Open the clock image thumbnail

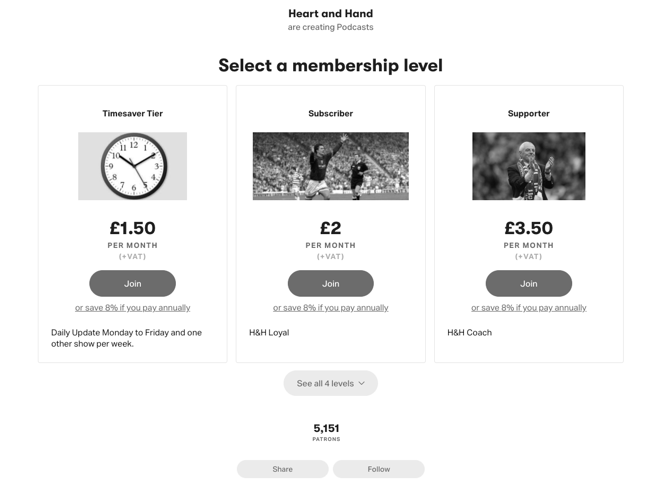pos(132,166)
